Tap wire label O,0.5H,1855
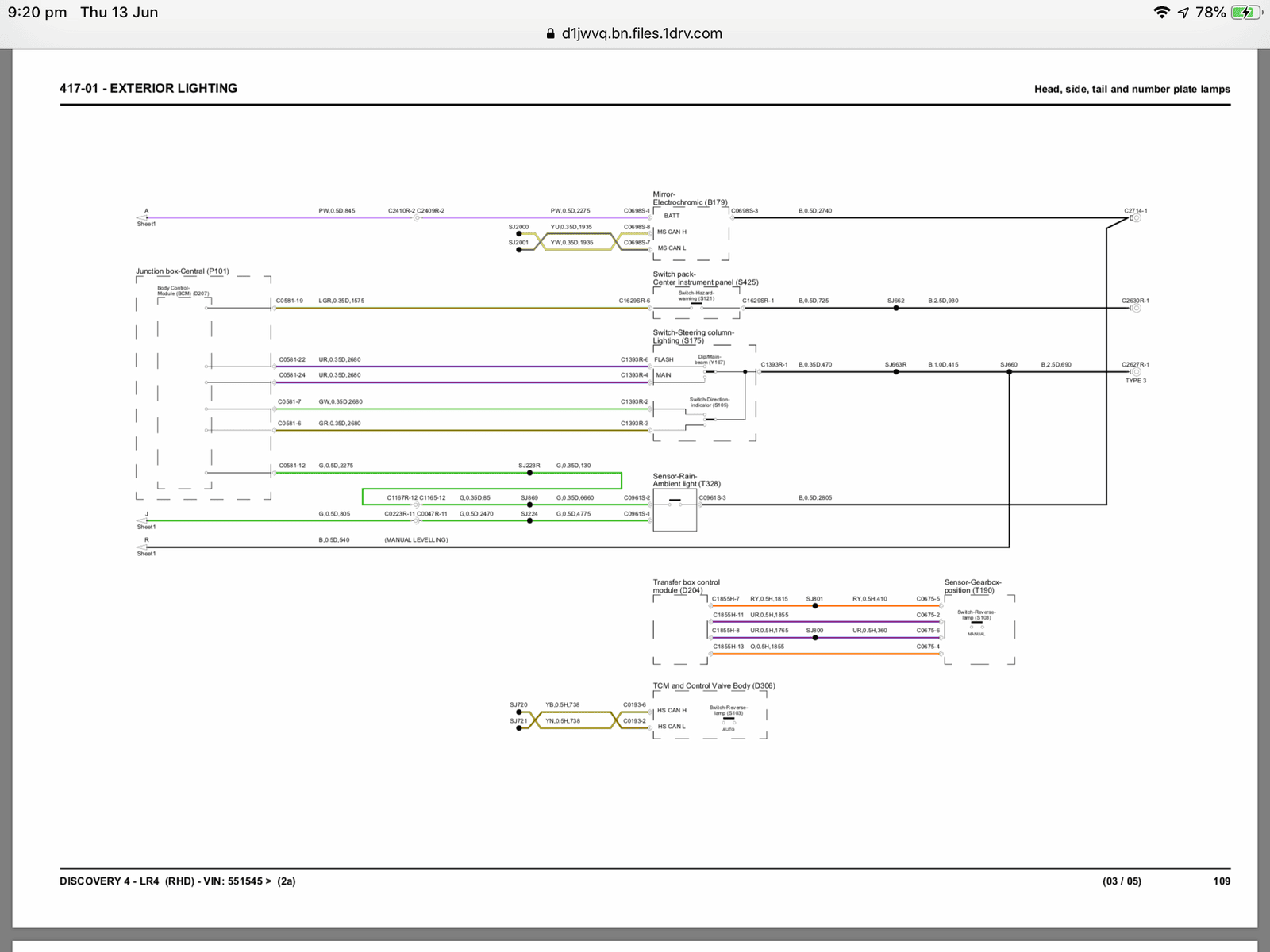The image size is (1270, 952). click(x=767, y=647)
